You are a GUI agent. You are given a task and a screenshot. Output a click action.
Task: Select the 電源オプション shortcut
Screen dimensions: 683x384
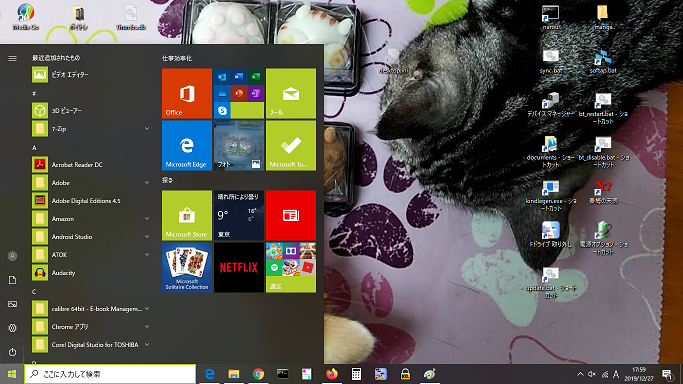(603, 238)
